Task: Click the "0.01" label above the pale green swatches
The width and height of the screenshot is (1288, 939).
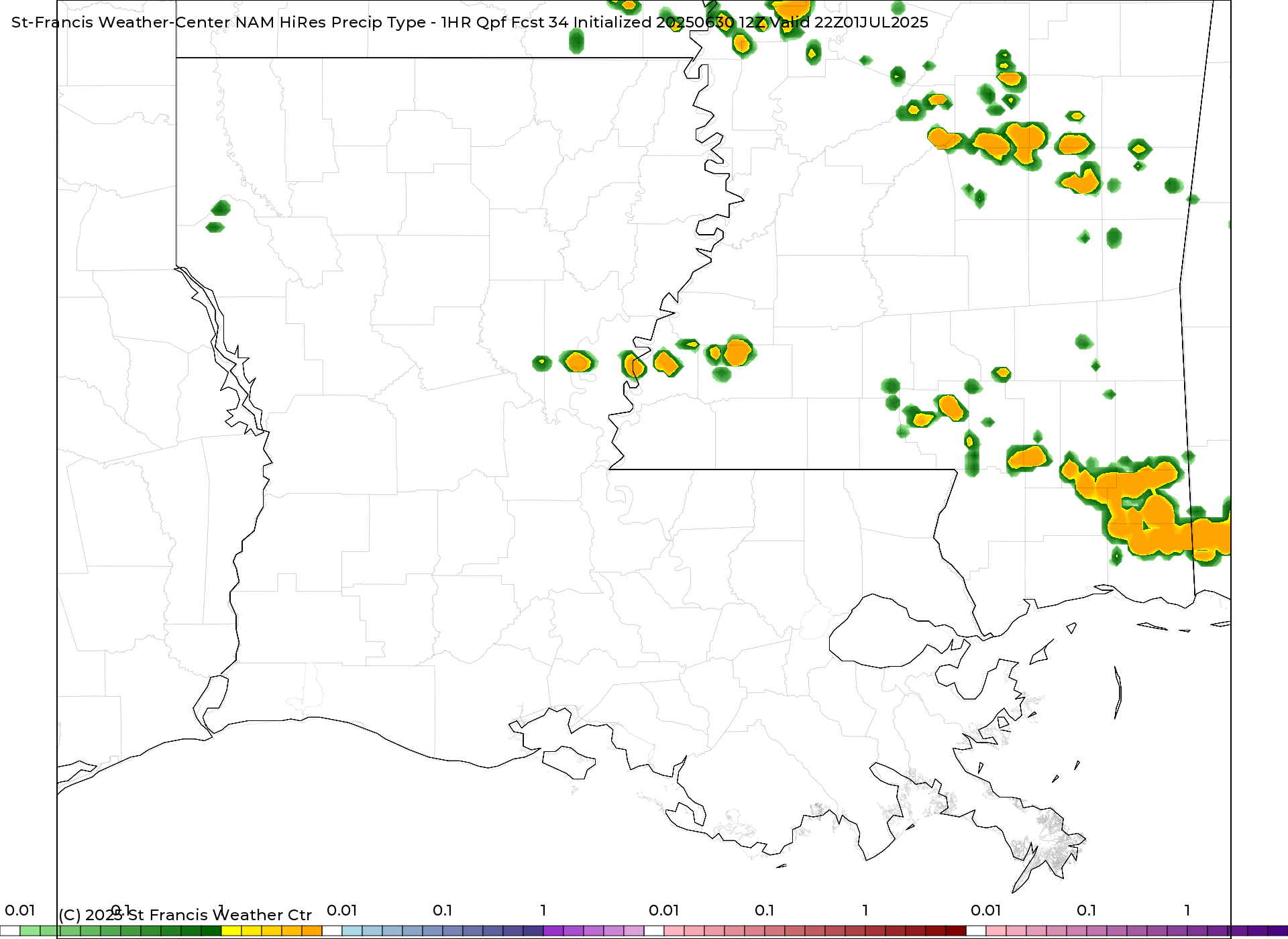Action: click(x=20, y=910)
